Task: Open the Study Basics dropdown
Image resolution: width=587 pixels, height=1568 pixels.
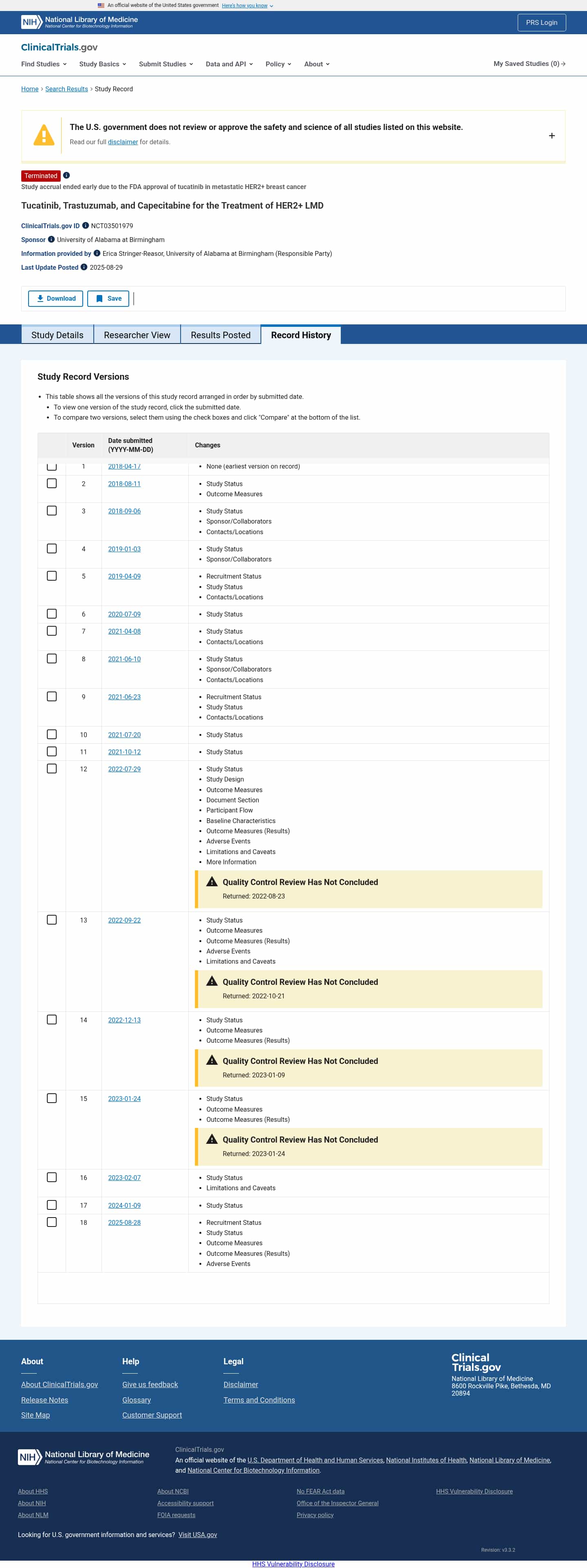Action: tap(103, 64)
